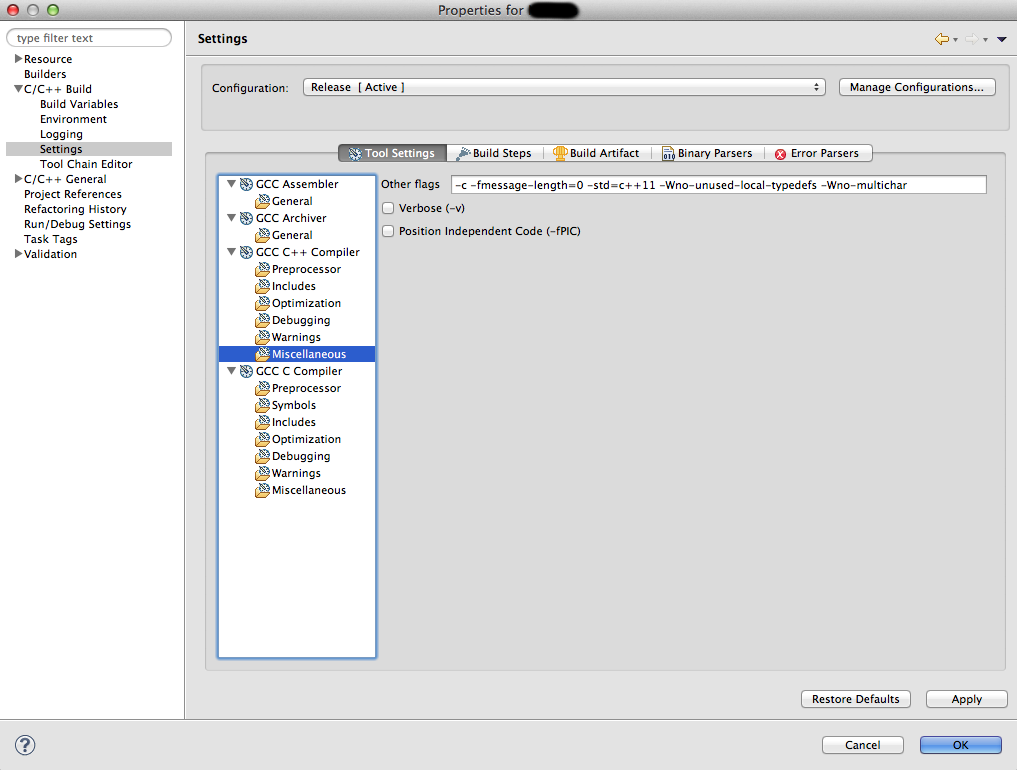
Task: Expand the C/C++ General section
Action: click(18, 179)
